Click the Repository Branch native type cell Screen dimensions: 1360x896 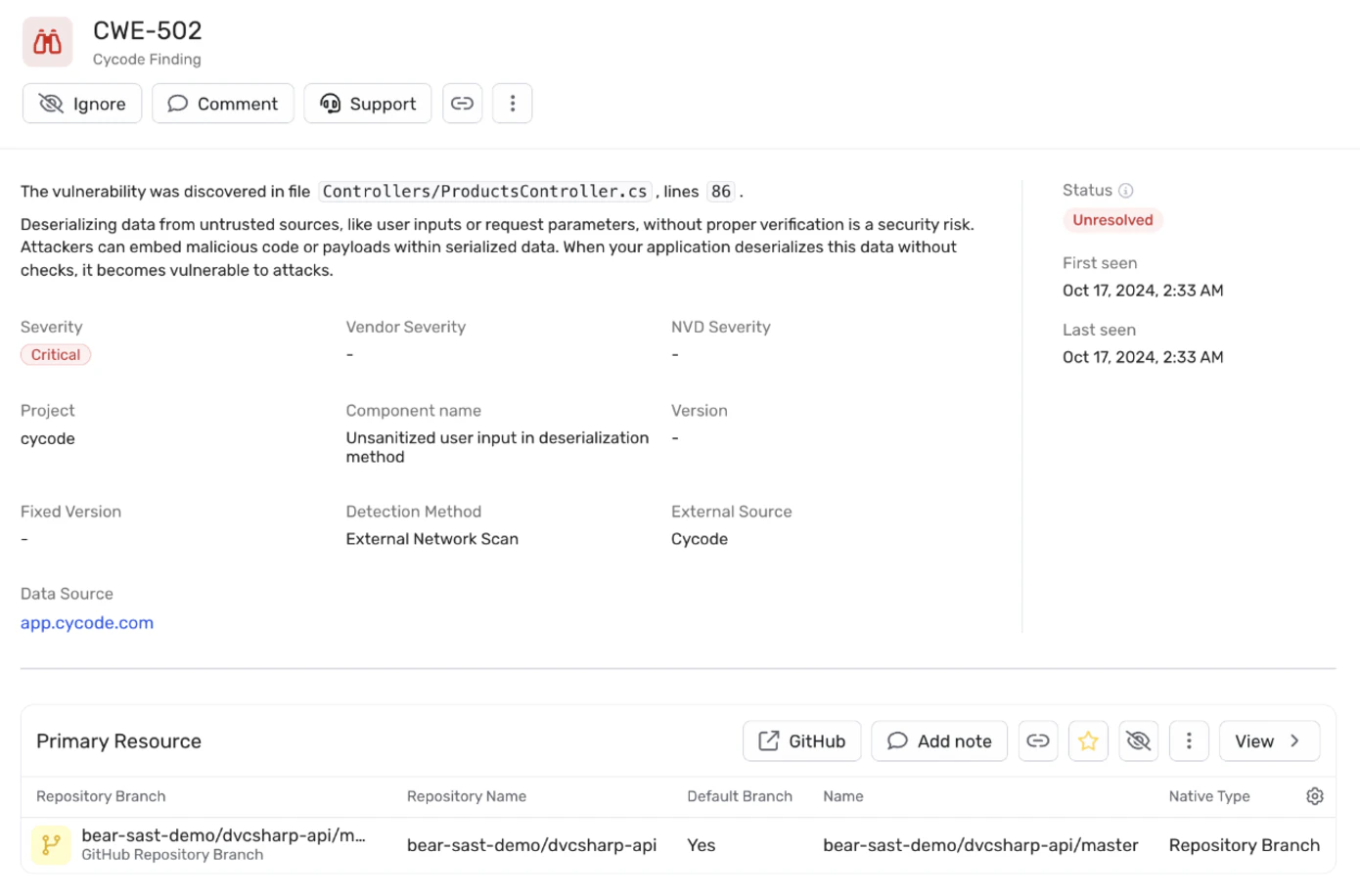pyautogui.click(x=1245, y=845)
